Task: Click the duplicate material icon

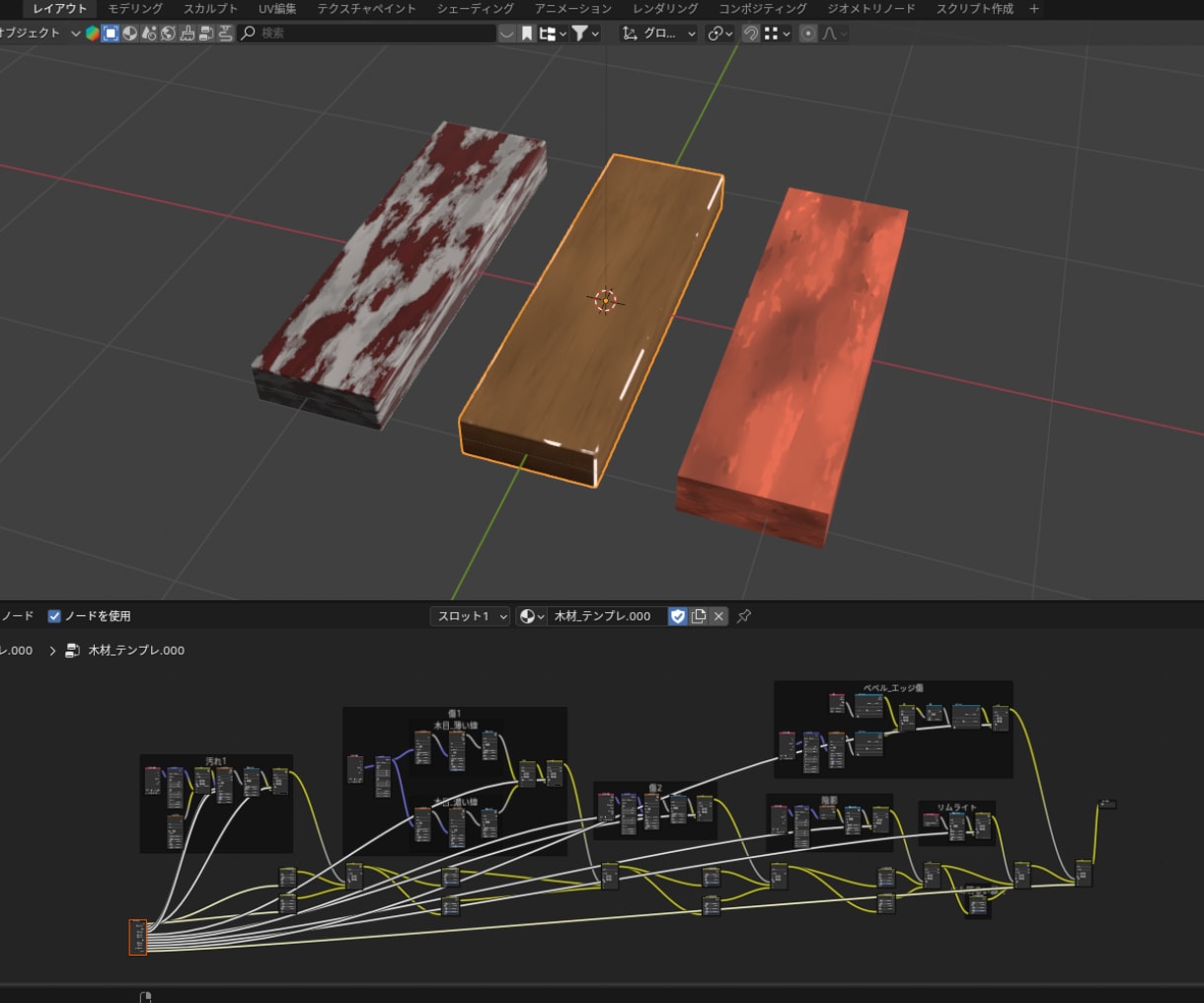Action: coord(699,616)
